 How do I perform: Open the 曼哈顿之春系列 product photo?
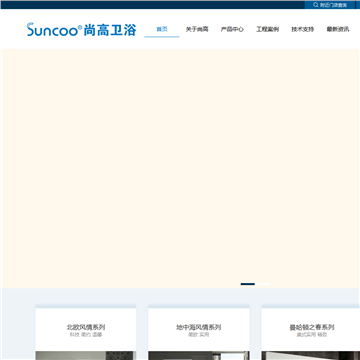pos(311,355)
